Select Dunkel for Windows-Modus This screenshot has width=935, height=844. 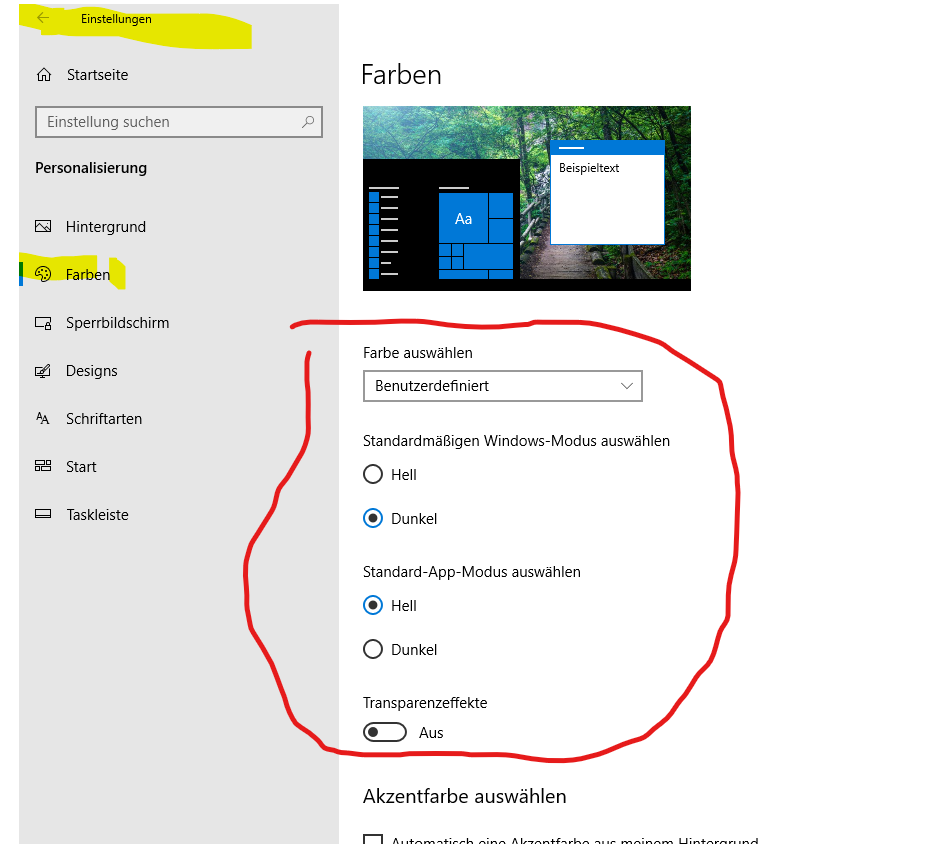[x=373, y=518]
